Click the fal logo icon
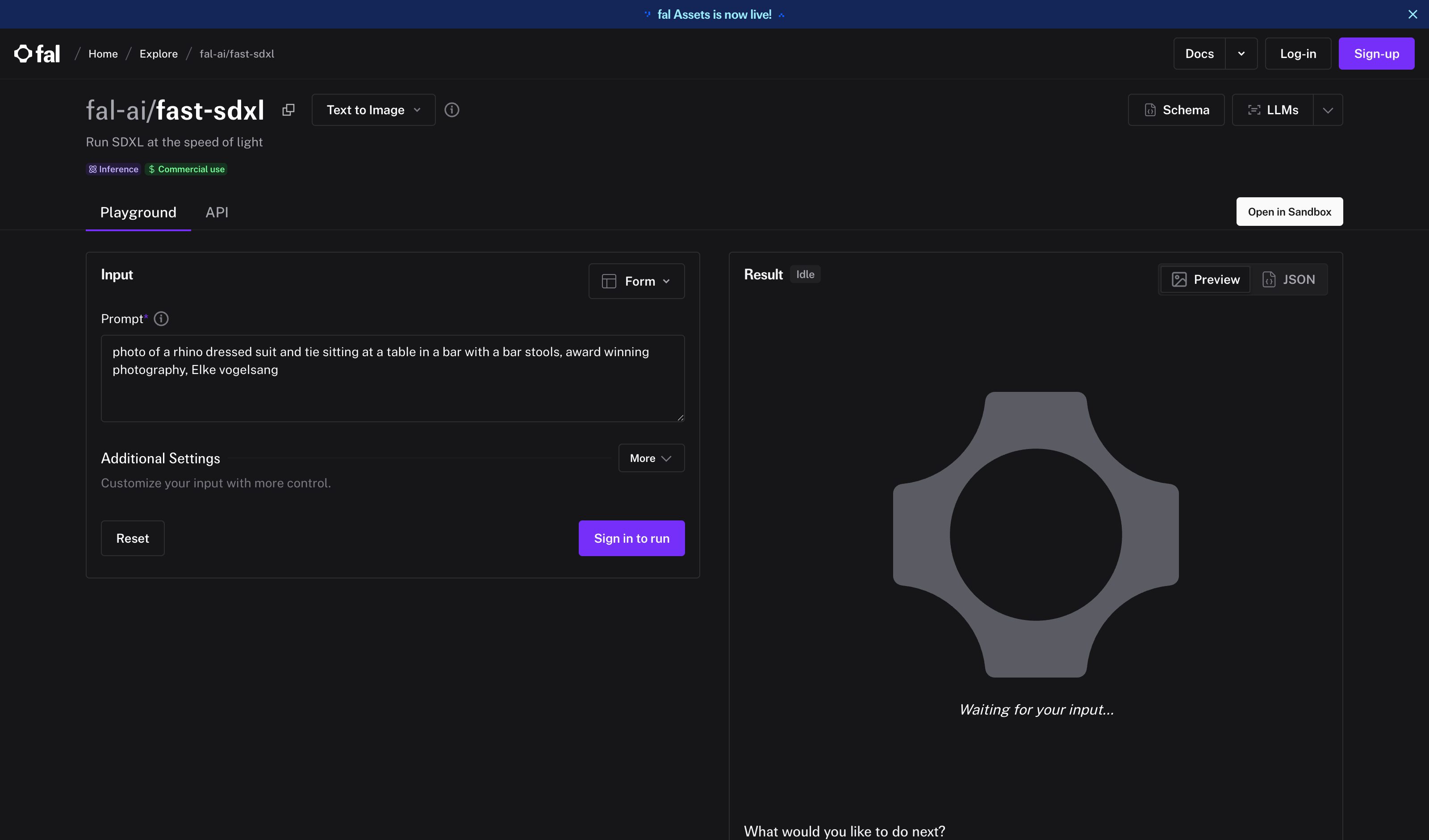The height and width of the screenshot is (840, 1429). pyautogui.click(x=37, y=54)
